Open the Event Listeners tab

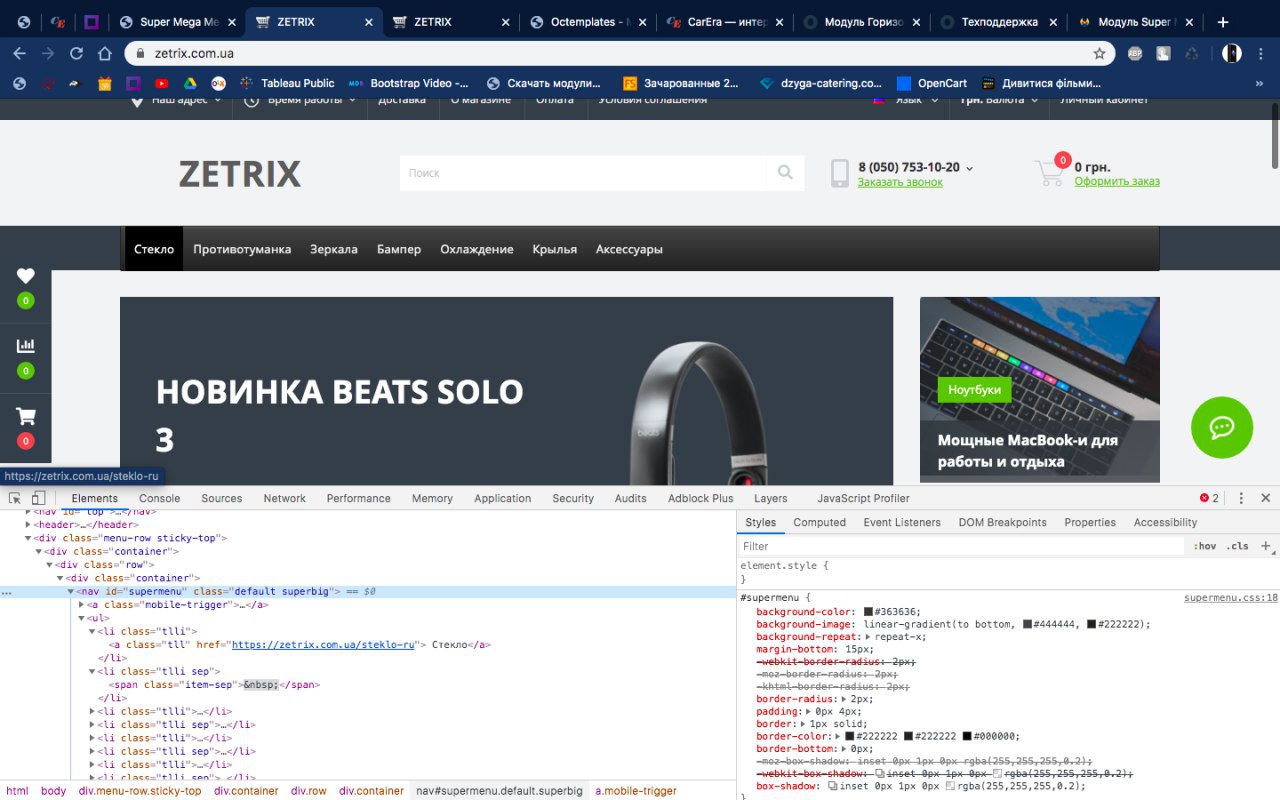(x=902, y=522)
